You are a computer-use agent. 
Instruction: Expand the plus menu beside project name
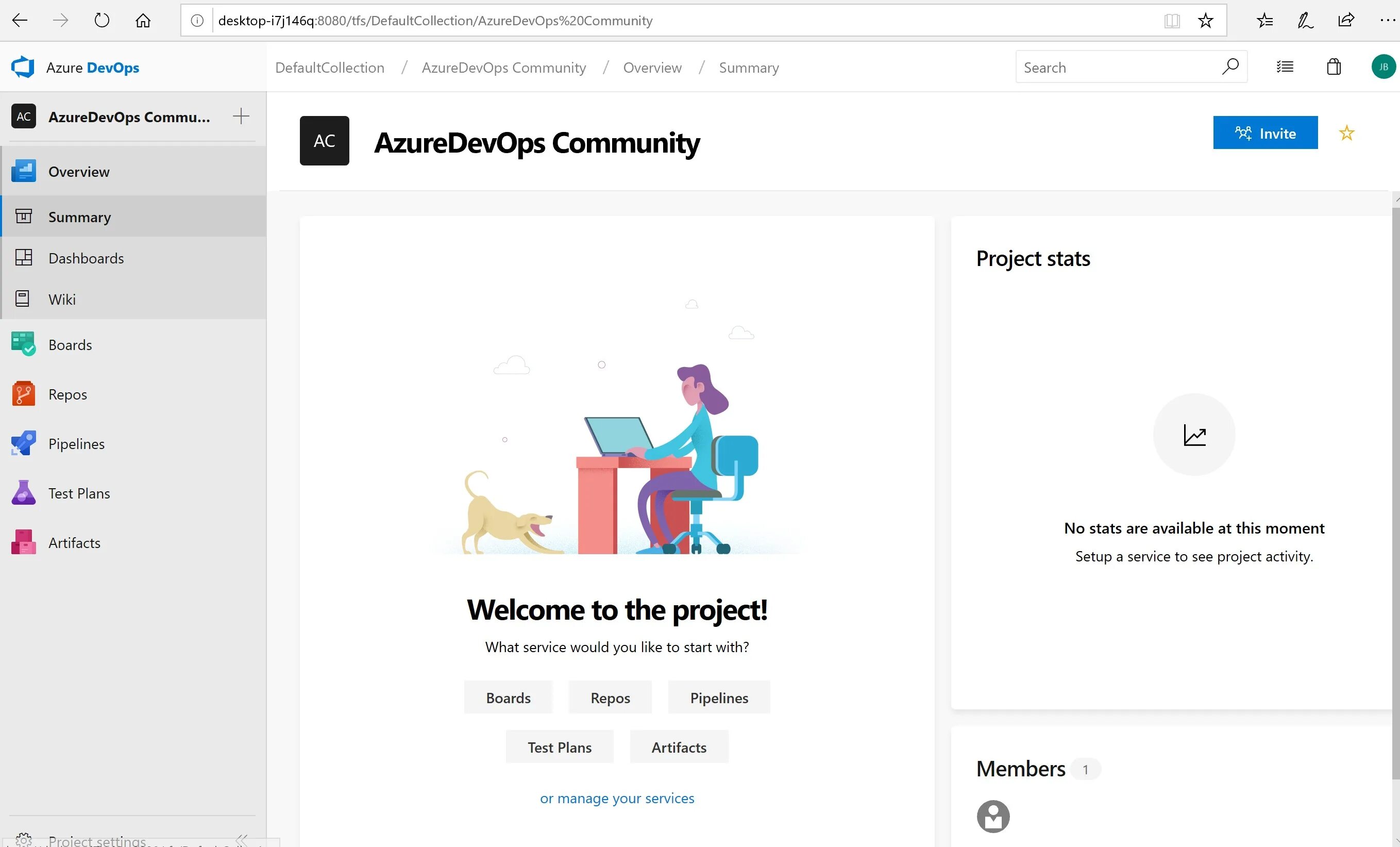pyautogui.click(x=241, y=117)
